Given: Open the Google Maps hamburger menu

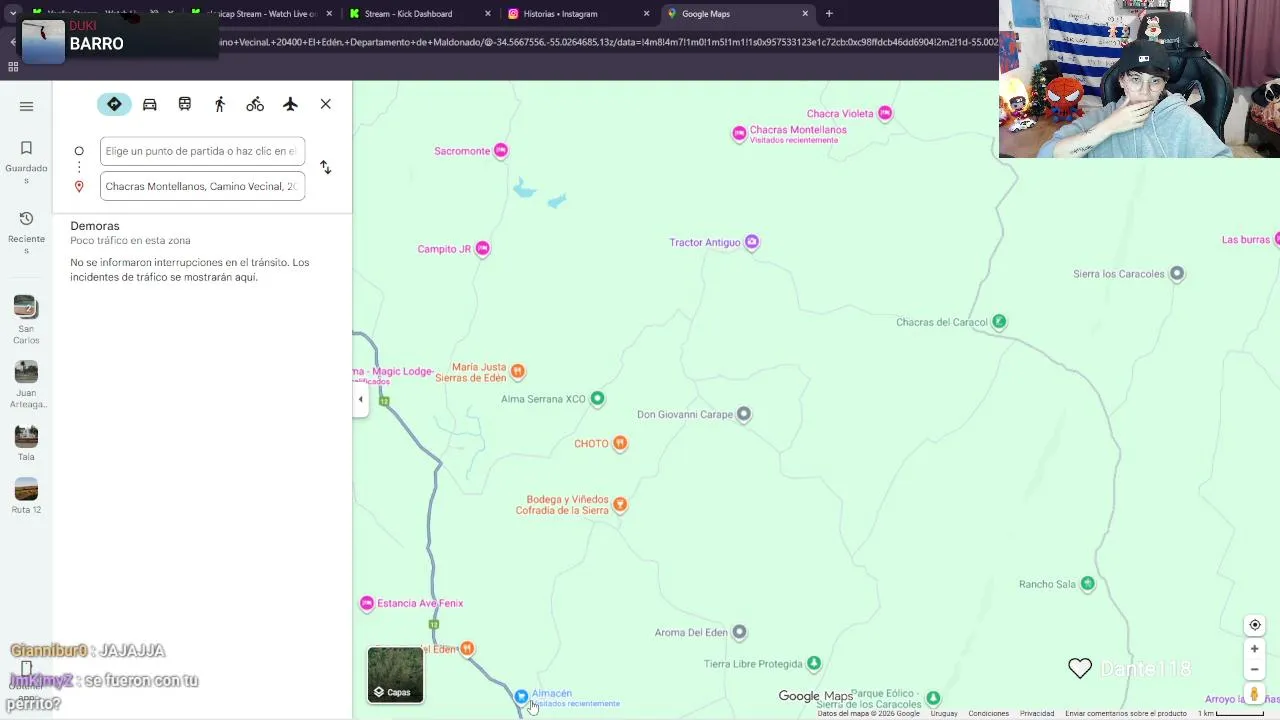Looking at the screenshot, I should (27, 106).
